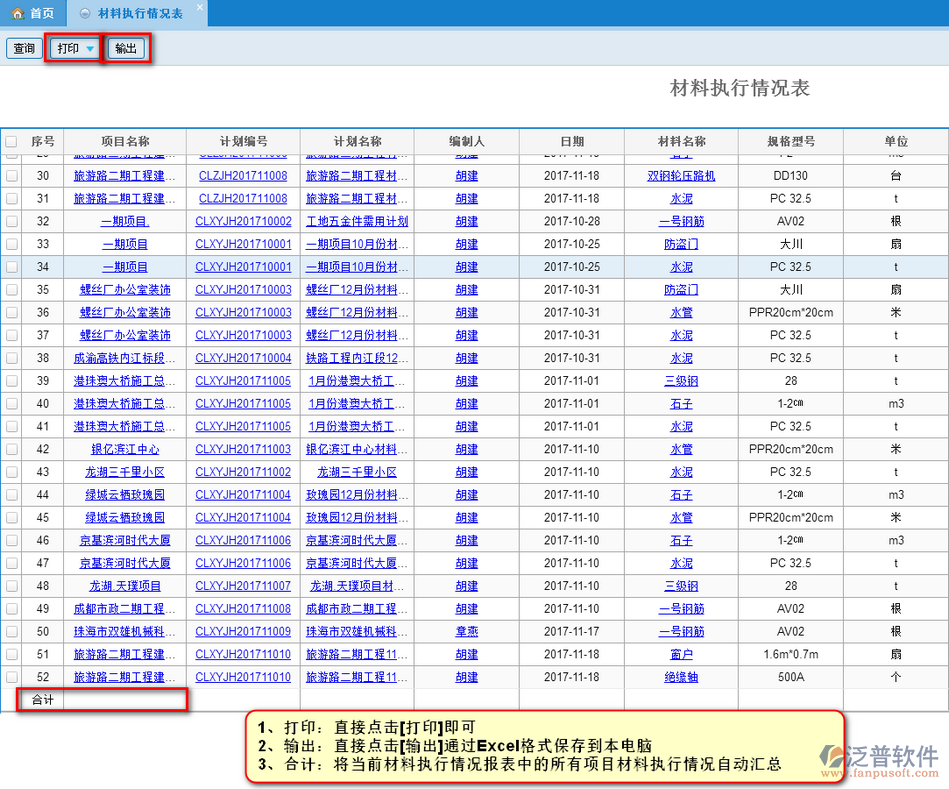Select the checkbox for row 42

tap(11, 449)
